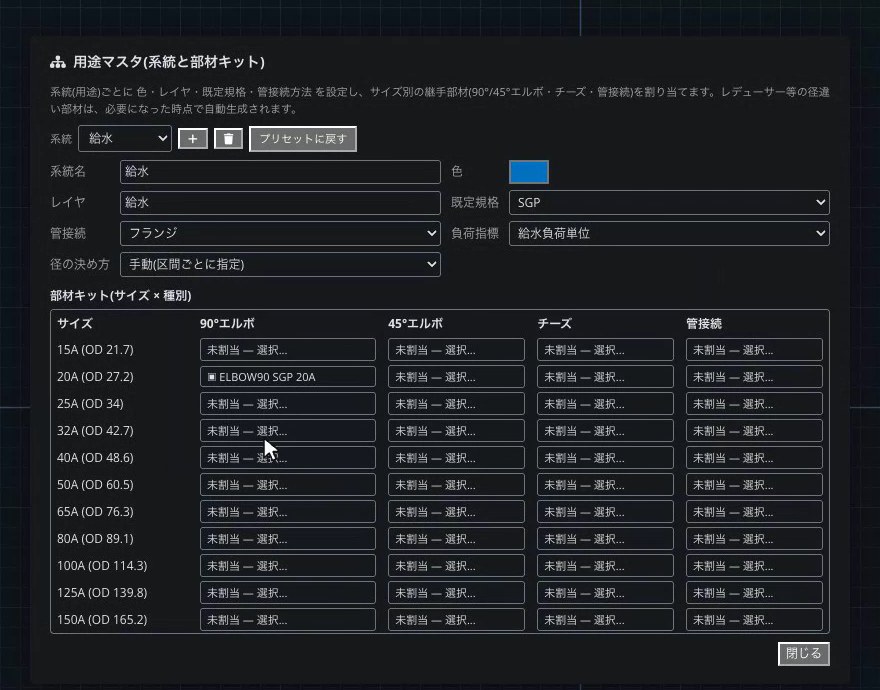
Task: Select 45°エルボ part for 40A row
Action: (456, 458)
